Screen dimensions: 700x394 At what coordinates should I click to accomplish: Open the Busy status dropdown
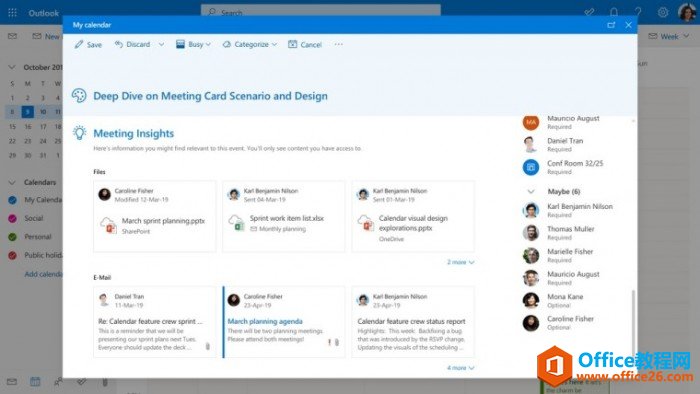[193, 44]
